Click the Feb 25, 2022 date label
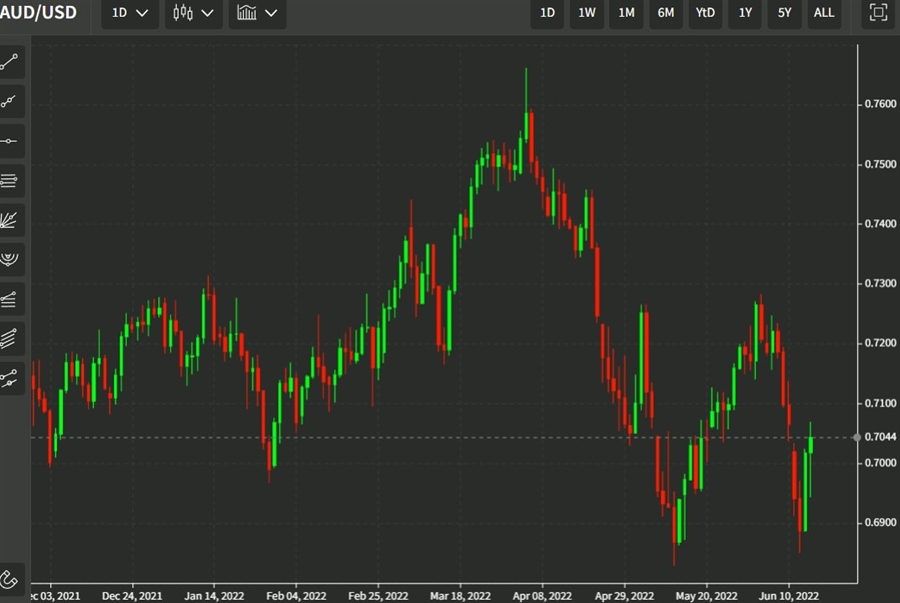 (378, 596)
